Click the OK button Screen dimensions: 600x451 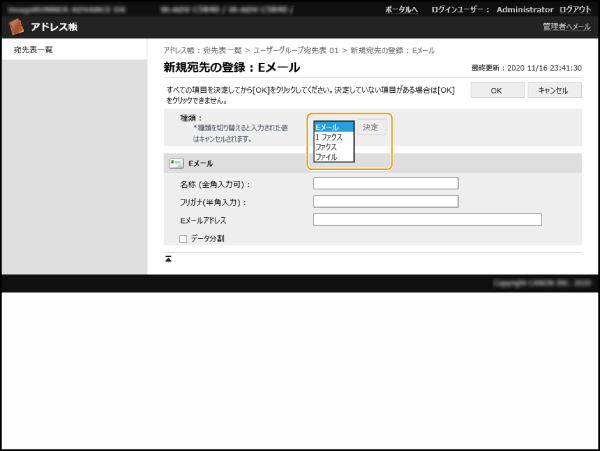click(x=496, y=90)
